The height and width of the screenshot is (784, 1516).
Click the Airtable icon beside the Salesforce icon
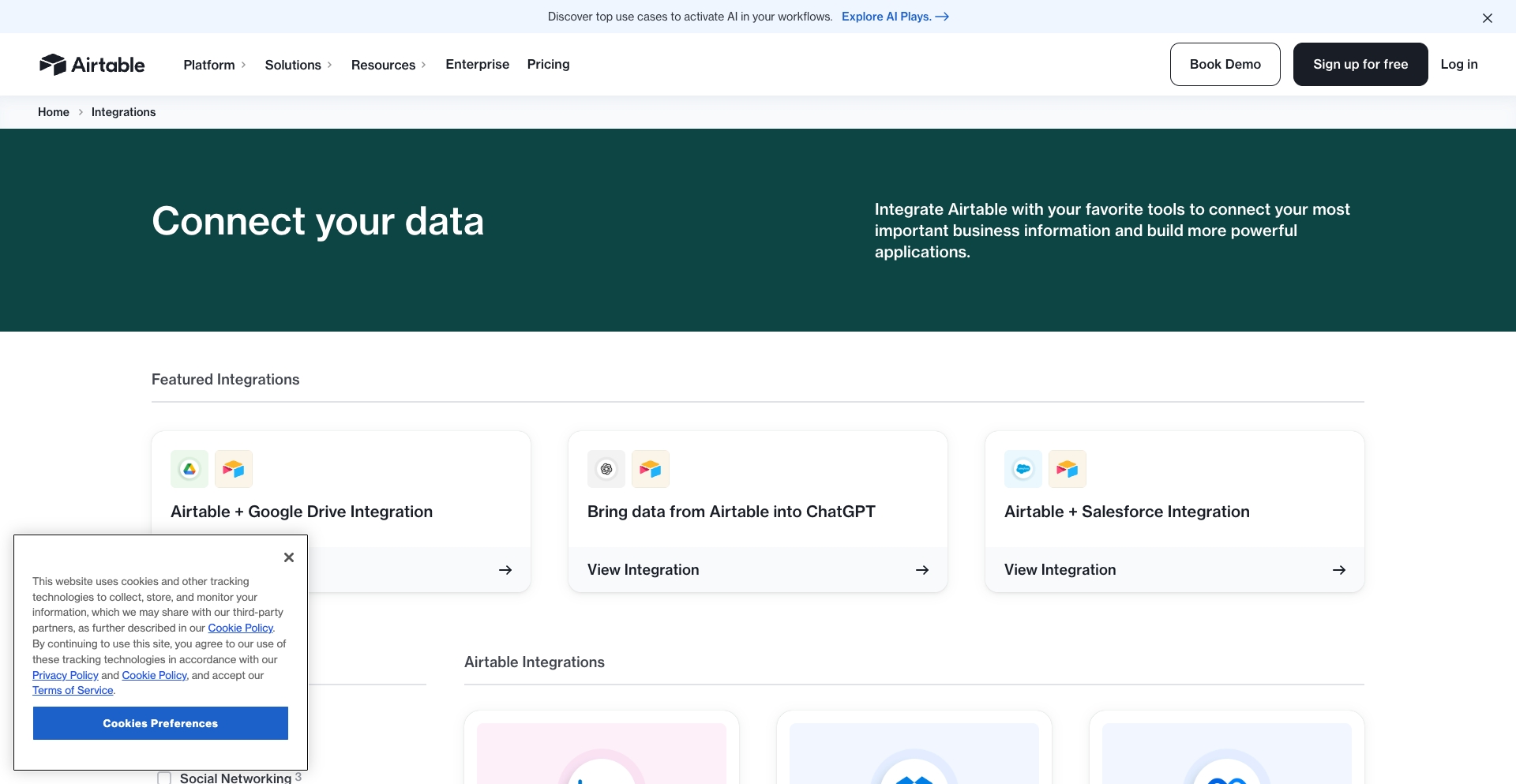pyautogui.click(x=1067, y=468)
